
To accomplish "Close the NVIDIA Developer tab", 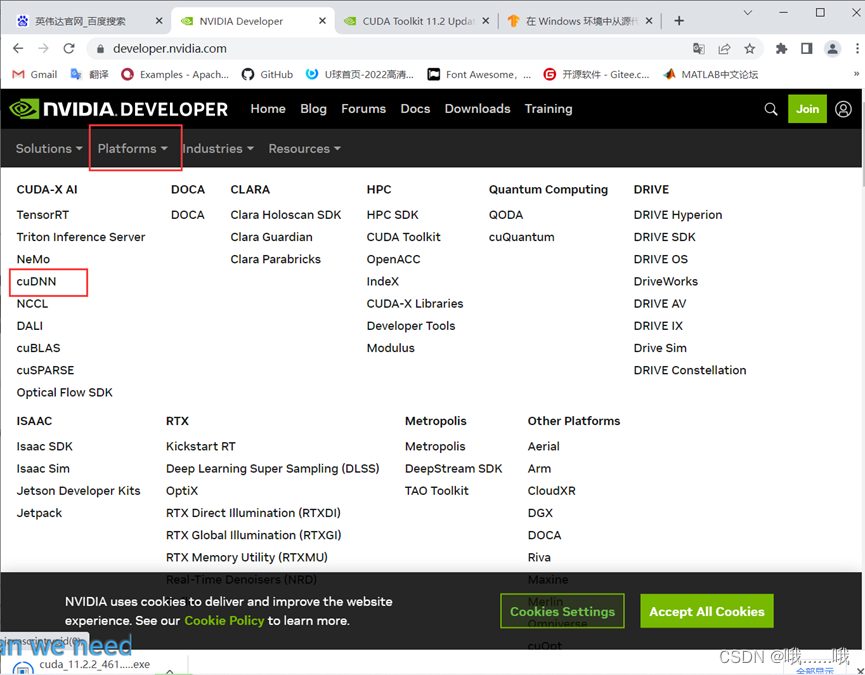I will click(x=322, y=21).
